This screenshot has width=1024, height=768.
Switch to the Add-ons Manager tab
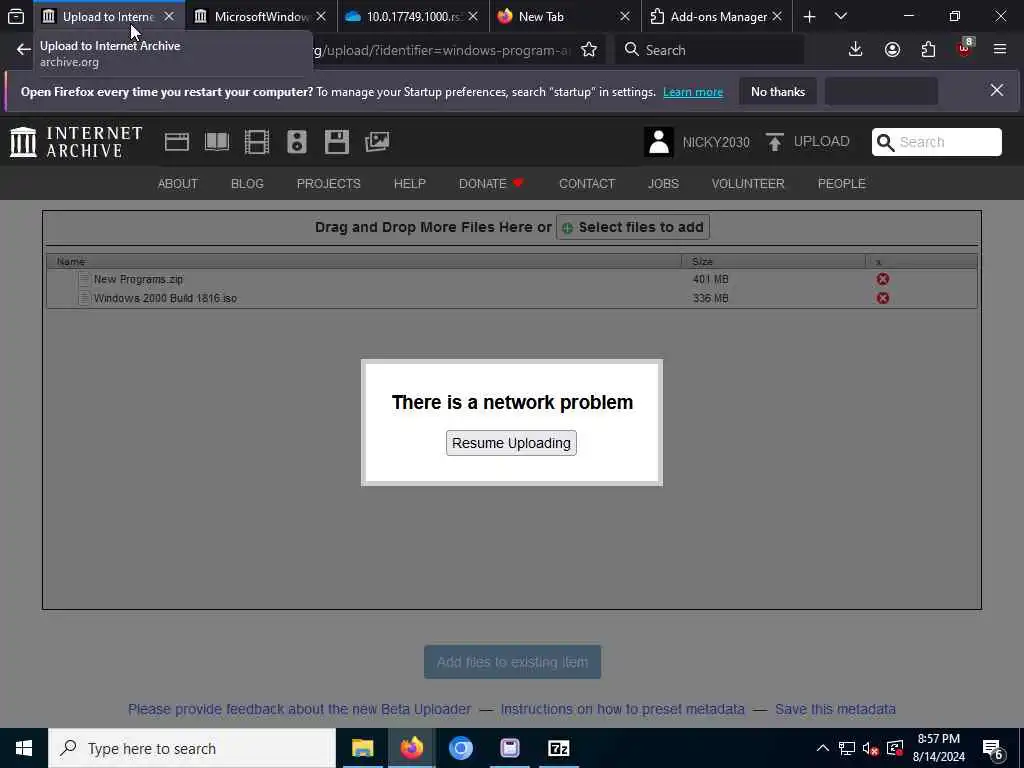tap(717, 16)
